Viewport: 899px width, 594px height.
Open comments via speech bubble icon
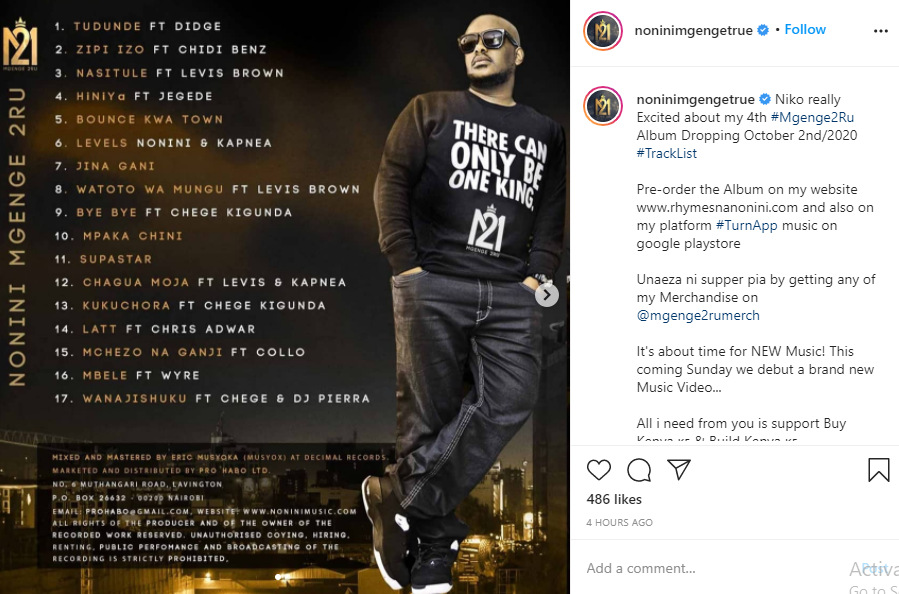click(x=639, y=470)
